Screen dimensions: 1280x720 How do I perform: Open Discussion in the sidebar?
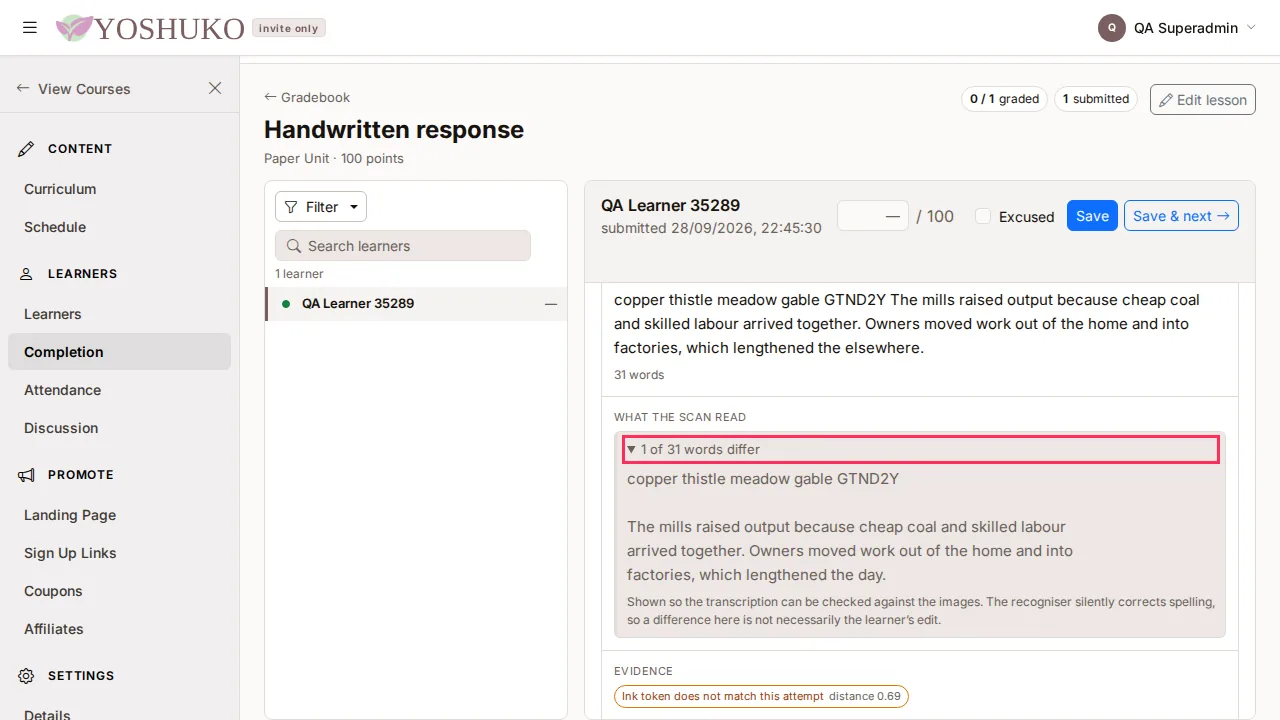(x=119, y=428)
